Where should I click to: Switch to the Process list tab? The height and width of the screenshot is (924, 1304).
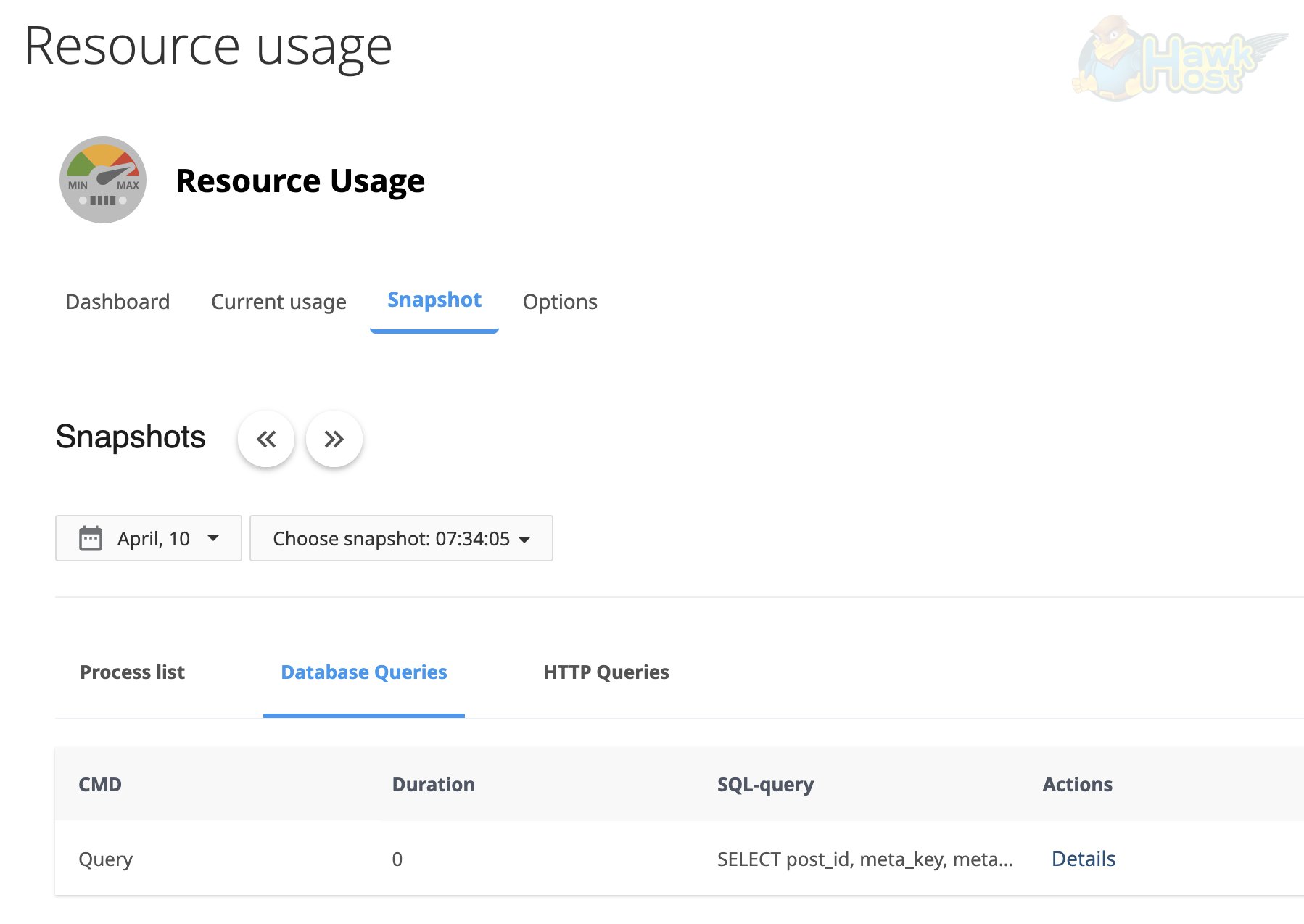(132, 672)
